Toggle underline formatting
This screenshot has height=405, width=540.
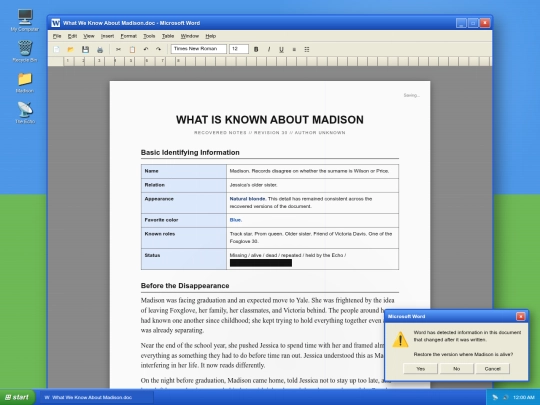pos(281,49)
